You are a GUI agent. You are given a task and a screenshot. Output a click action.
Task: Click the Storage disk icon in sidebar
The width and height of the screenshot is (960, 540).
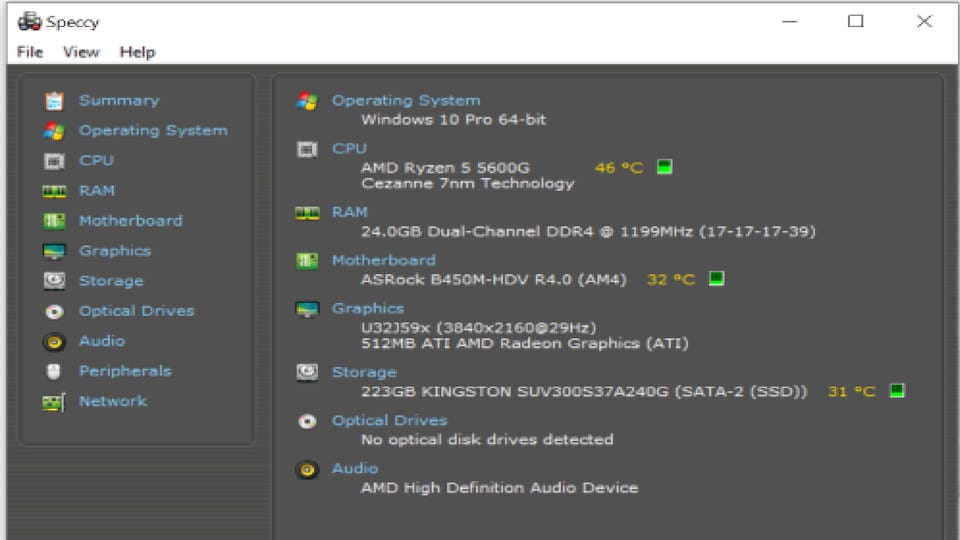54,280
